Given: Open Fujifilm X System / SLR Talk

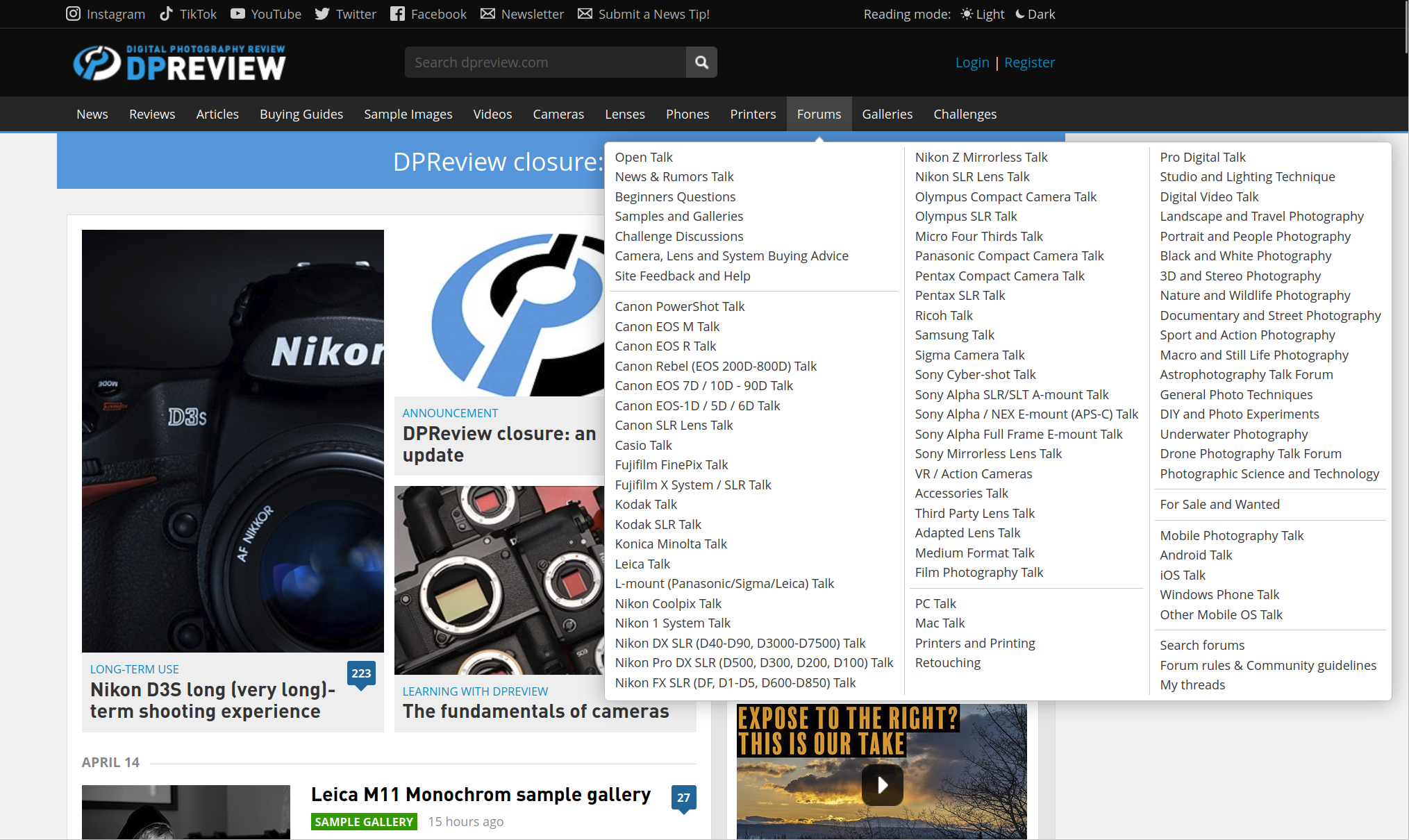Looking at the screenshot, I should tap(693, 485).
